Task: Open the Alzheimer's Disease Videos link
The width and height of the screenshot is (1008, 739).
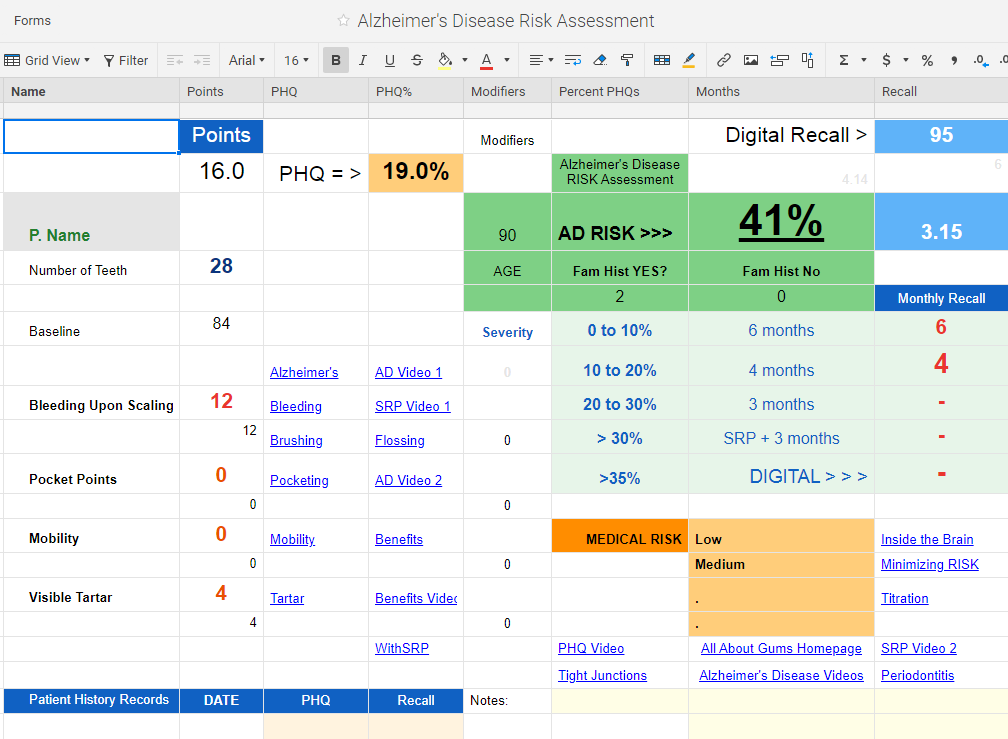Action: coord(781,675)
